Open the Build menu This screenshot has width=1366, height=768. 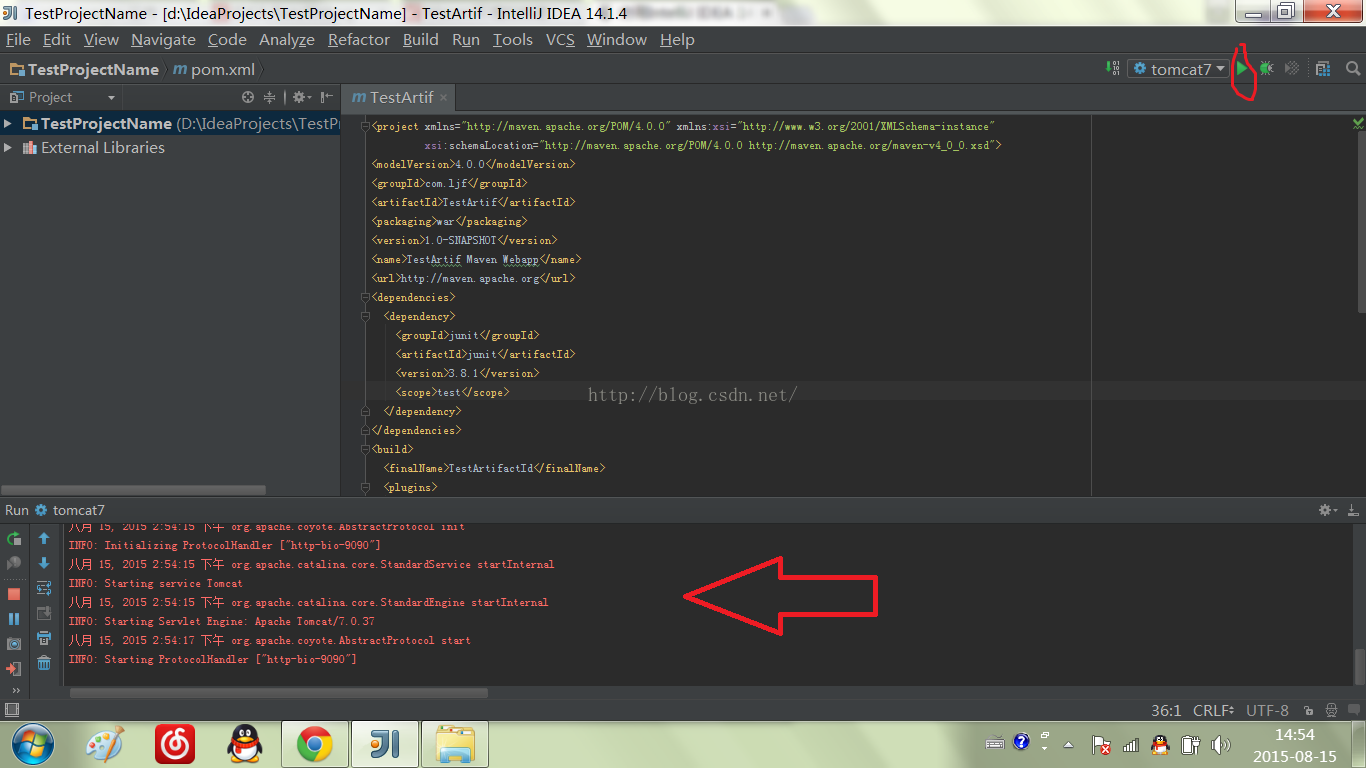click(x=420, y=40)
